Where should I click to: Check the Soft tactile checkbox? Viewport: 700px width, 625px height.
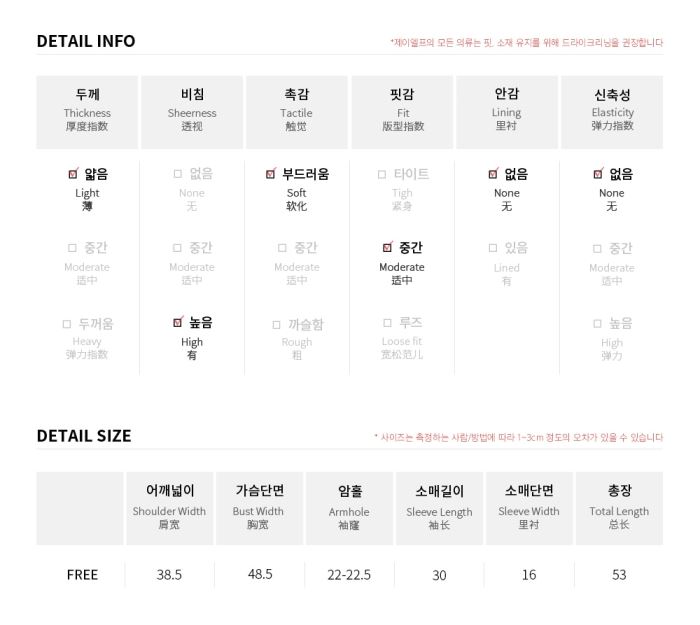[271, 174]
